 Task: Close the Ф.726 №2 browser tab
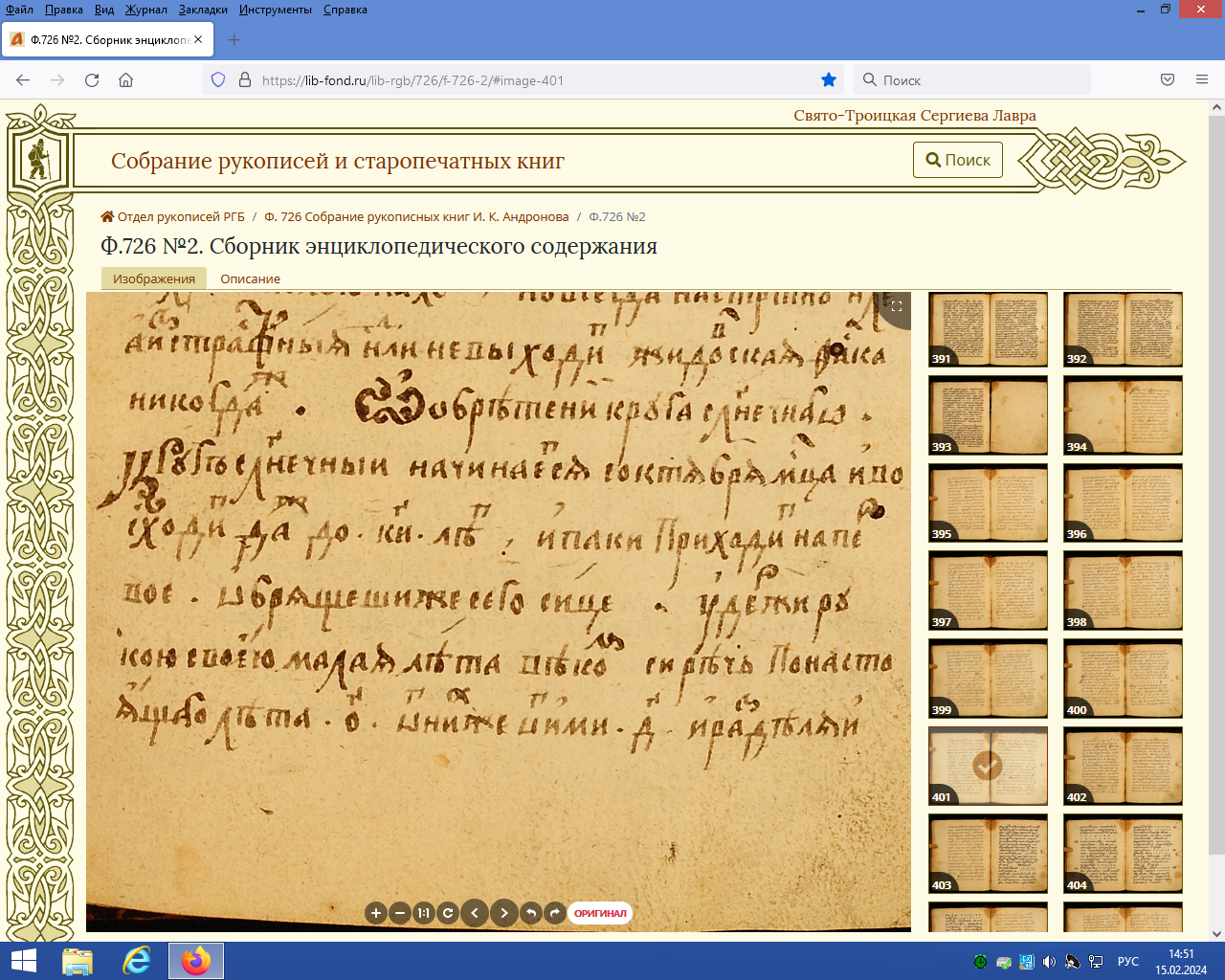[198, 40]
